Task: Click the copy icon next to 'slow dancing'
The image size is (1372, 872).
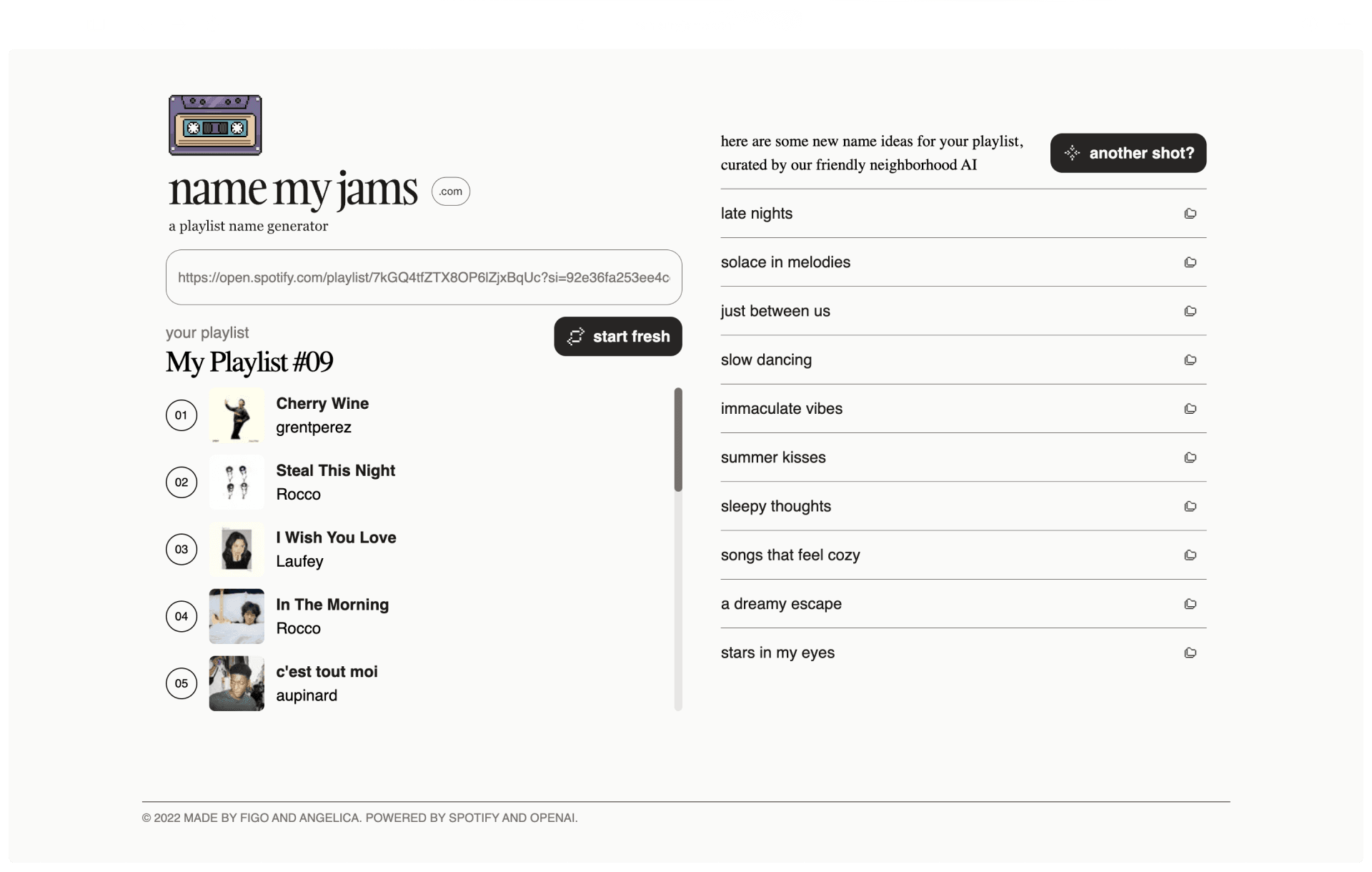Action: (1190, 359)
